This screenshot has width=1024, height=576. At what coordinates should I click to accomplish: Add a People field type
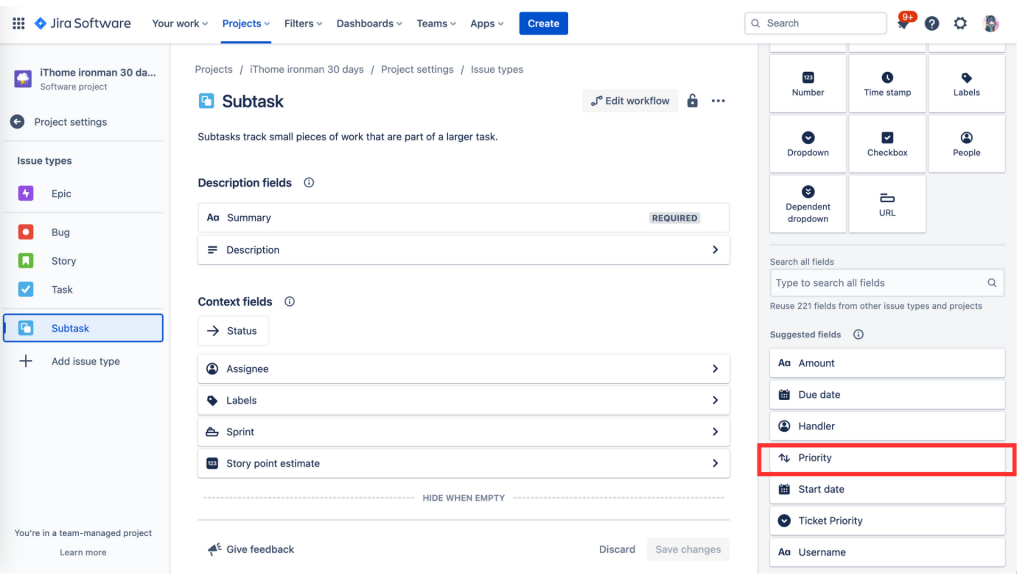pos(967,144)
